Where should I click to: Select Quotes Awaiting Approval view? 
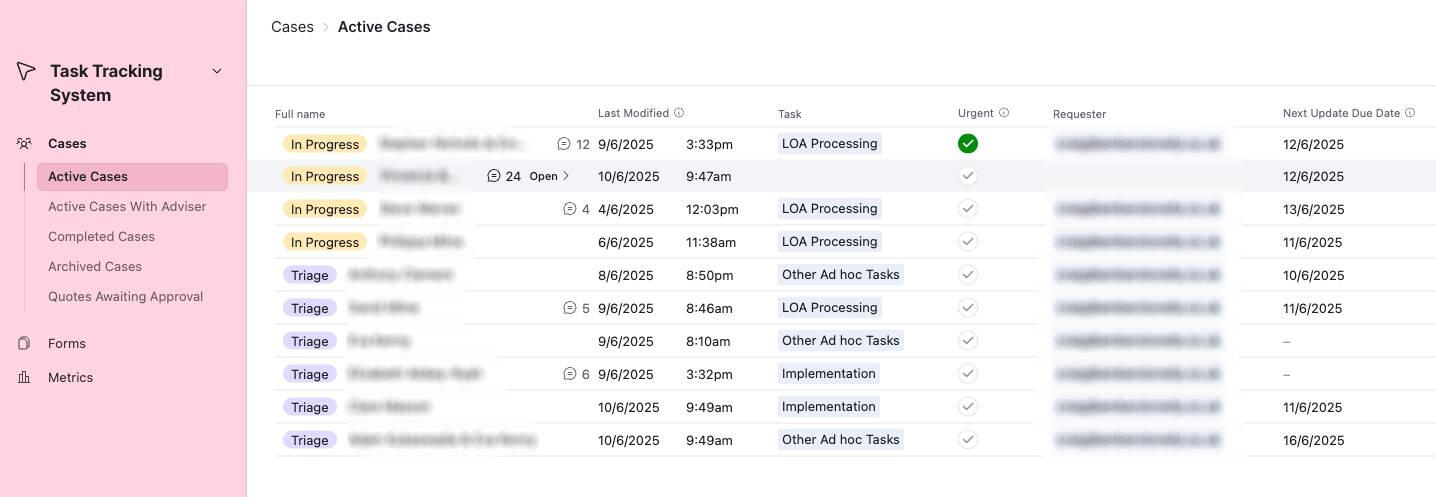[125, 297]
